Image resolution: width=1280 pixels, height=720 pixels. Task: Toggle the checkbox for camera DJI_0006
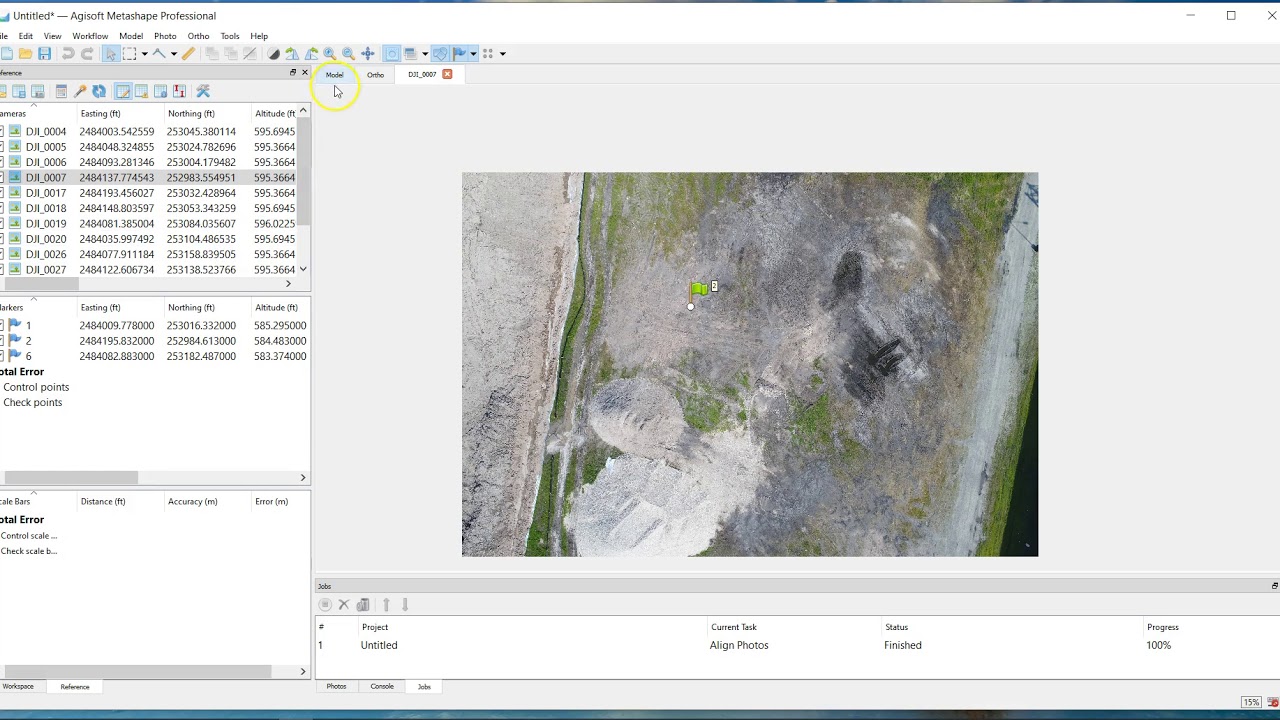(x=1, y=162)
